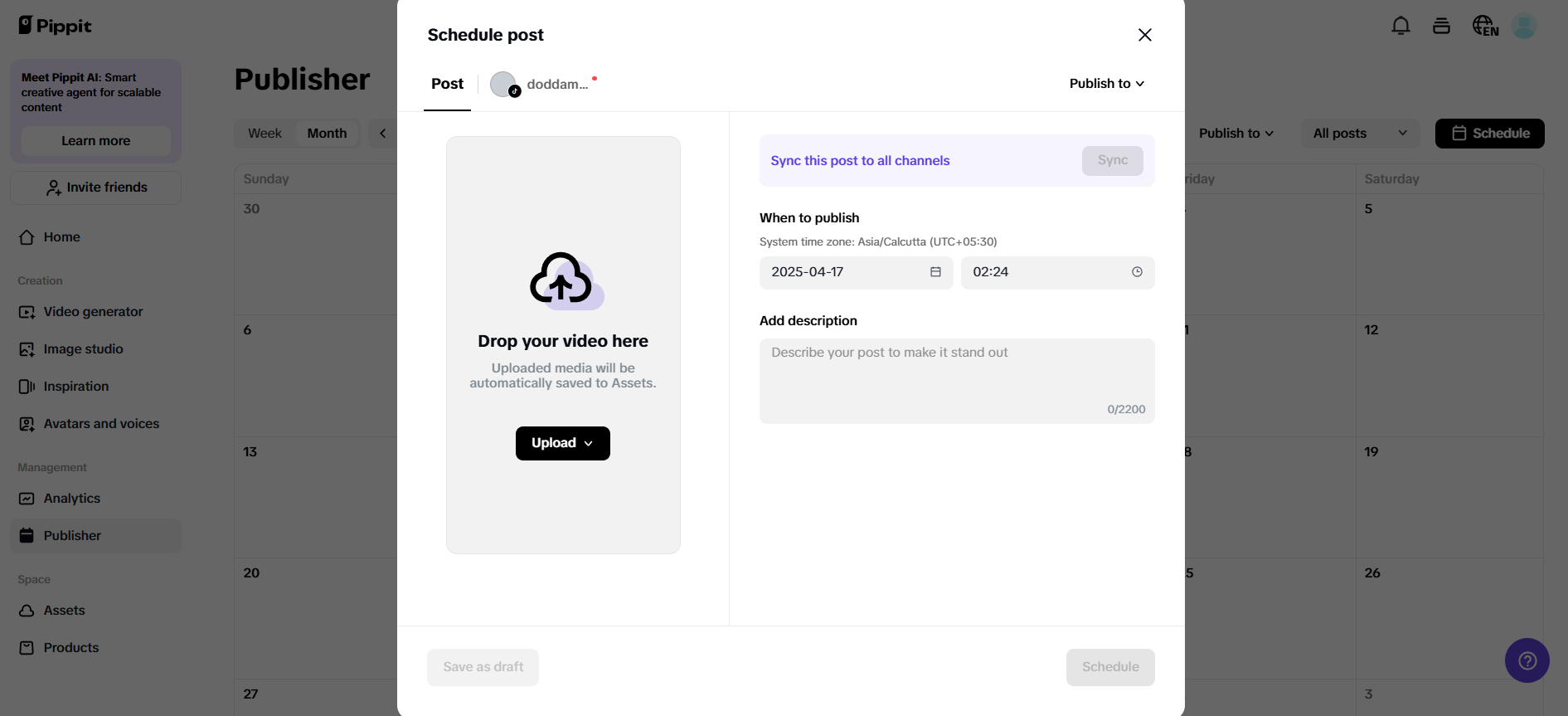Open Analytics from the sidebar

[71, 499]
